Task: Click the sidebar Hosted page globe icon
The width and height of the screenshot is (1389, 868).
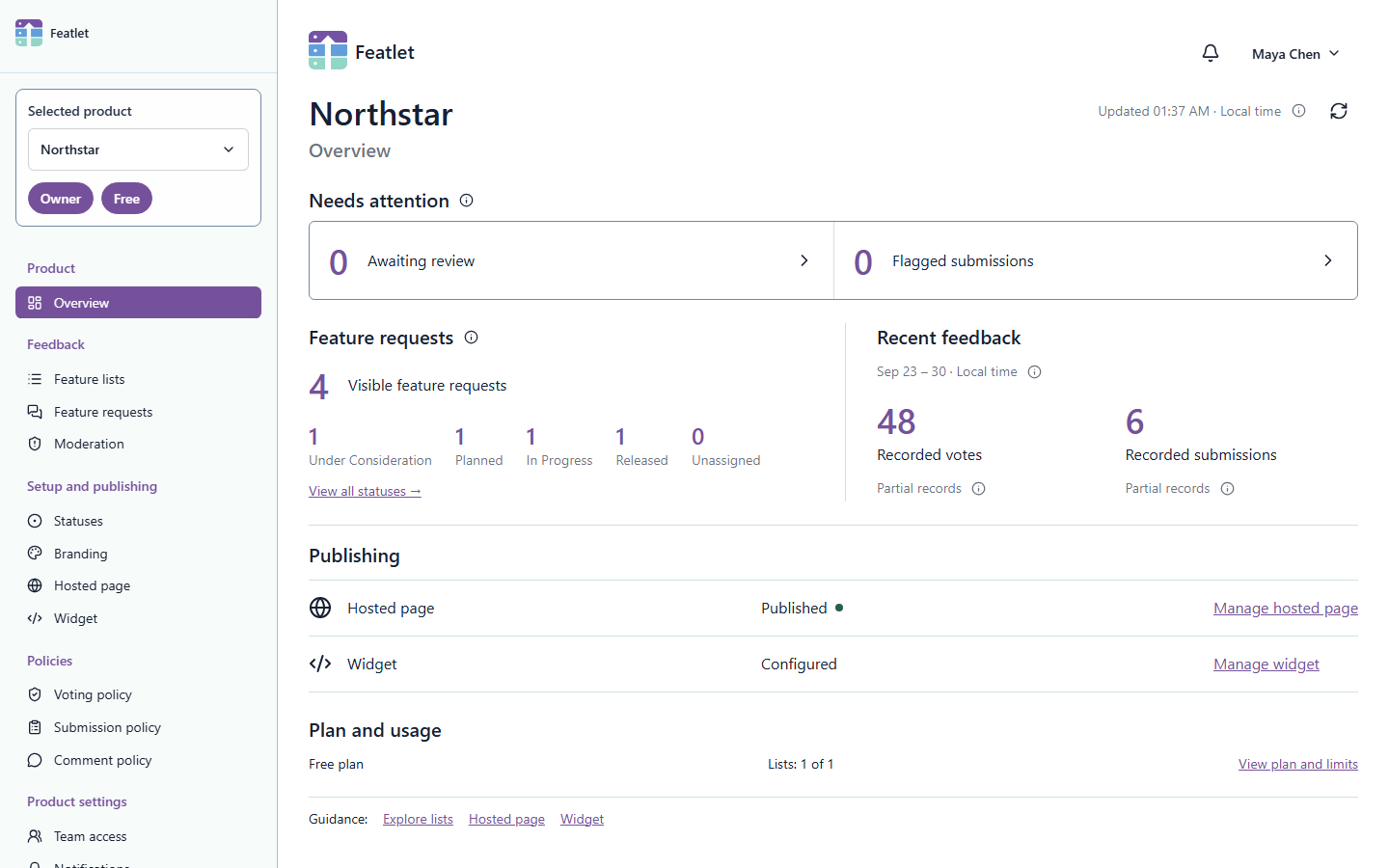Action: (x=35, y=585)
